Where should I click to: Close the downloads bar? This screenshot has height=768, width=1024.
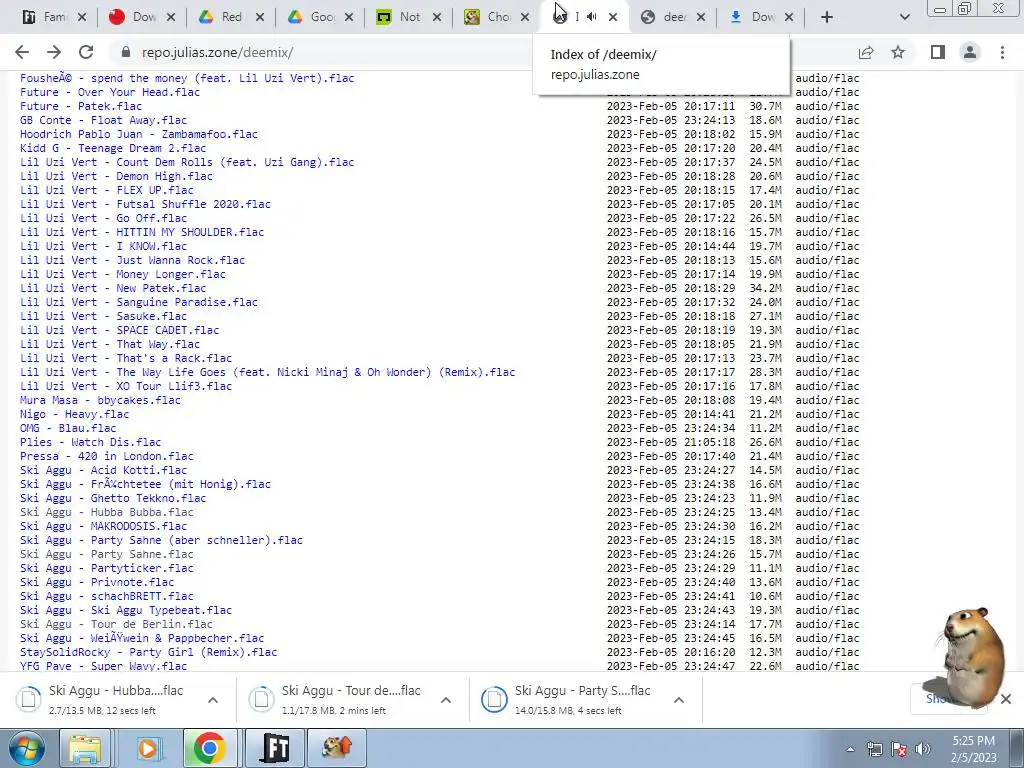coord(1006,699)
